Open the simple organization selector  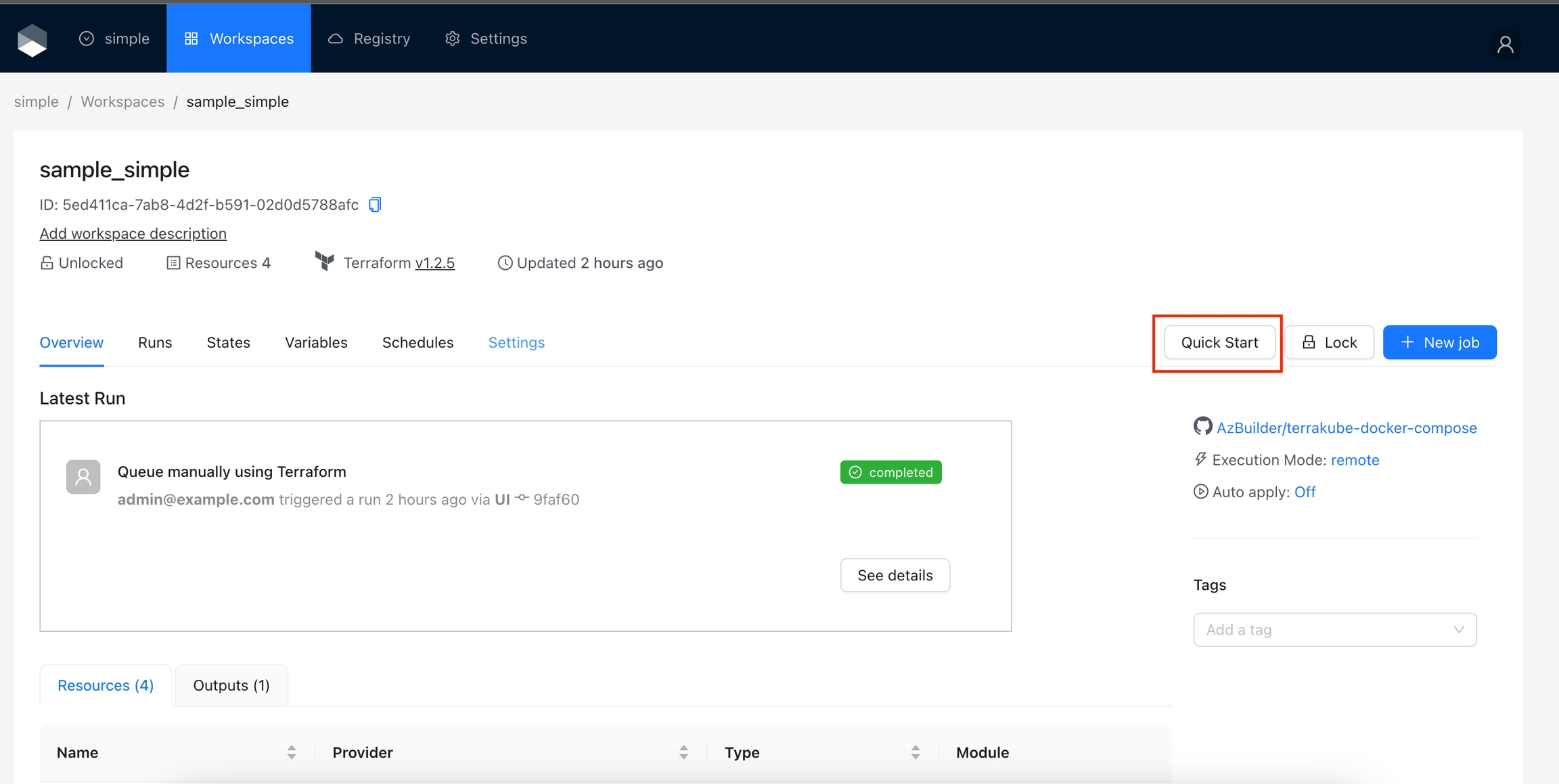[114, 39]
